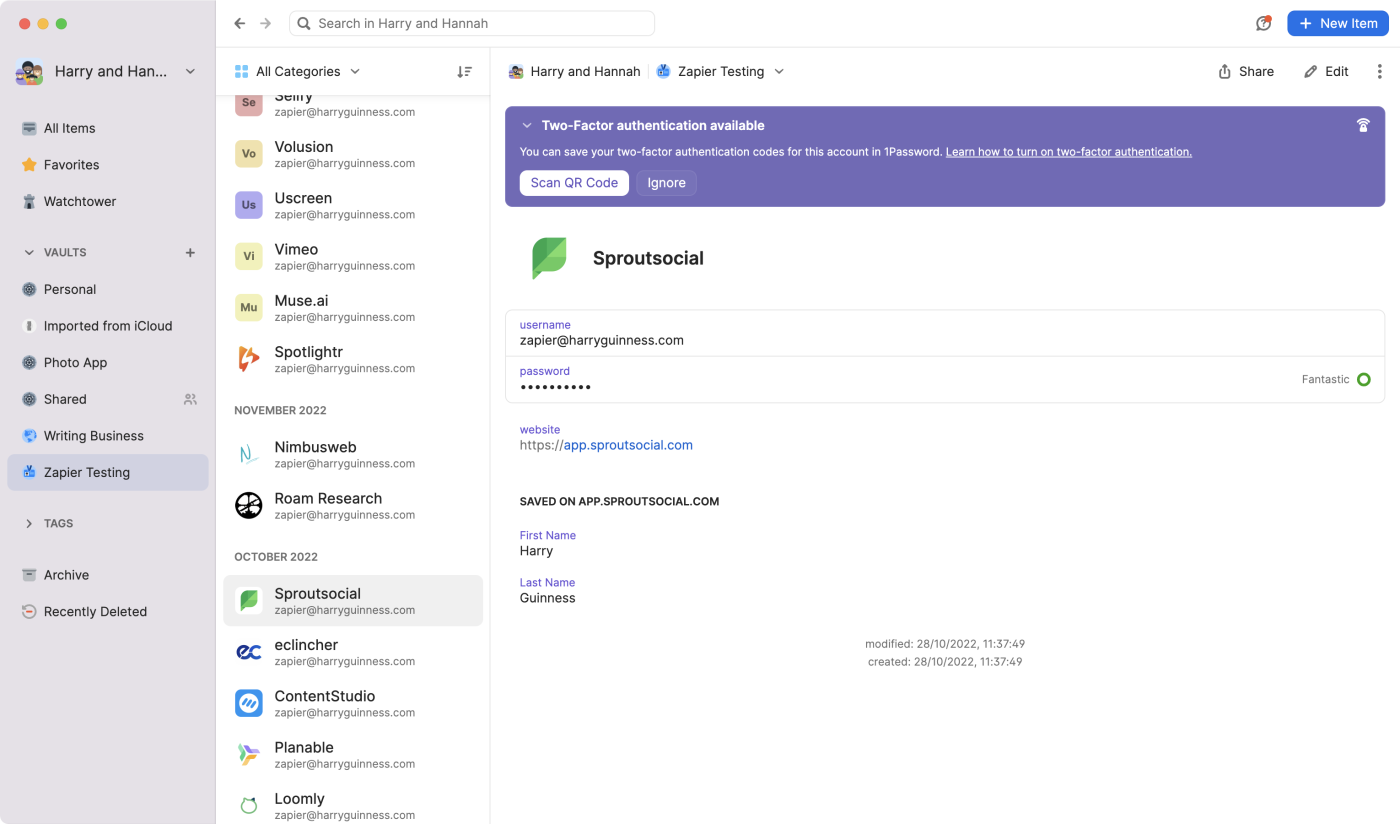The height and width of the screenshot is (824, 1400).
Task: Open the three-dot more options menu
Action: pos(1379,72)
